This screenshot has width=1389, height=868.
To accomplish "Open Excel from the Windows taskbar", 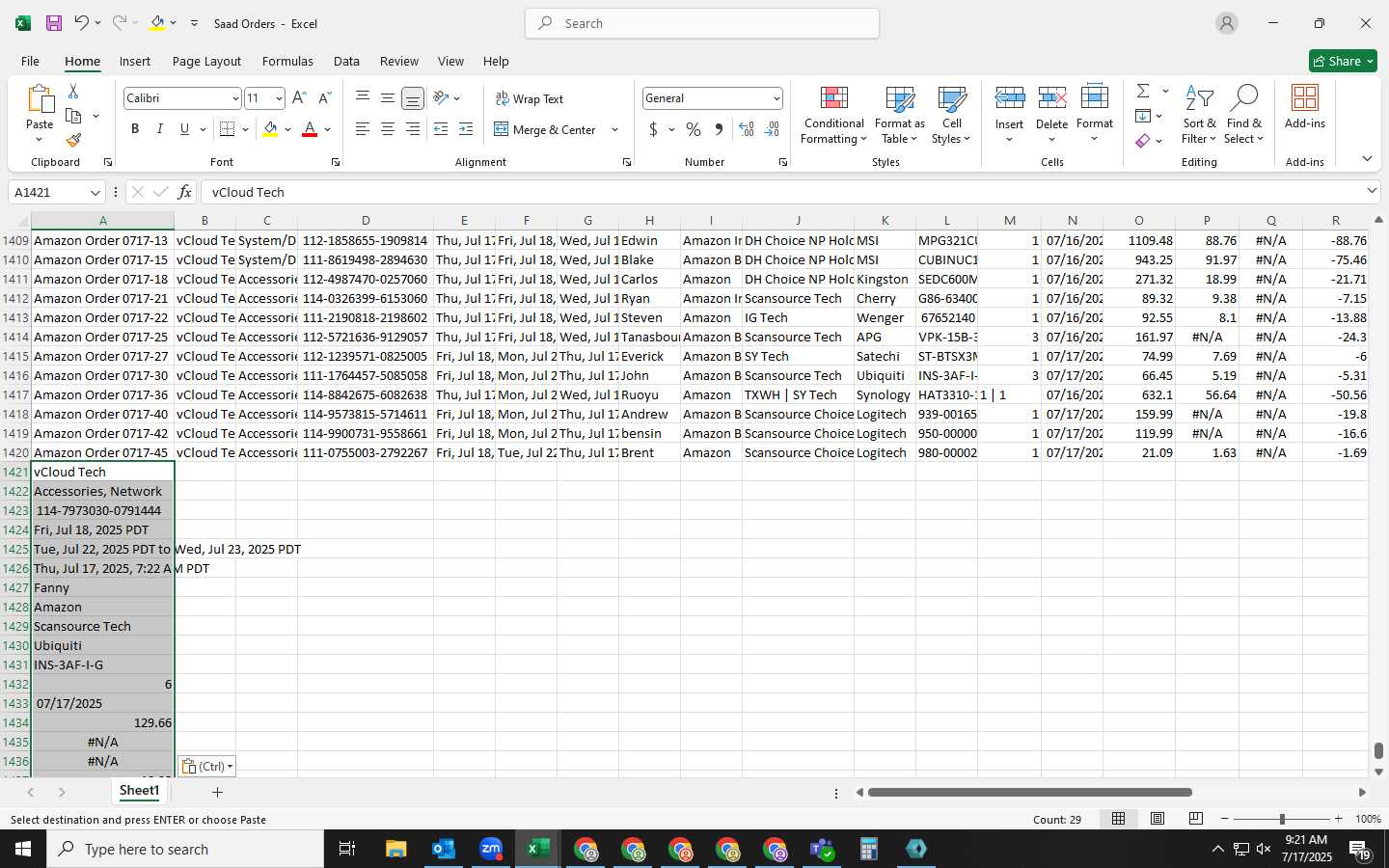I will pyautogui.click(x=538, y=849).
